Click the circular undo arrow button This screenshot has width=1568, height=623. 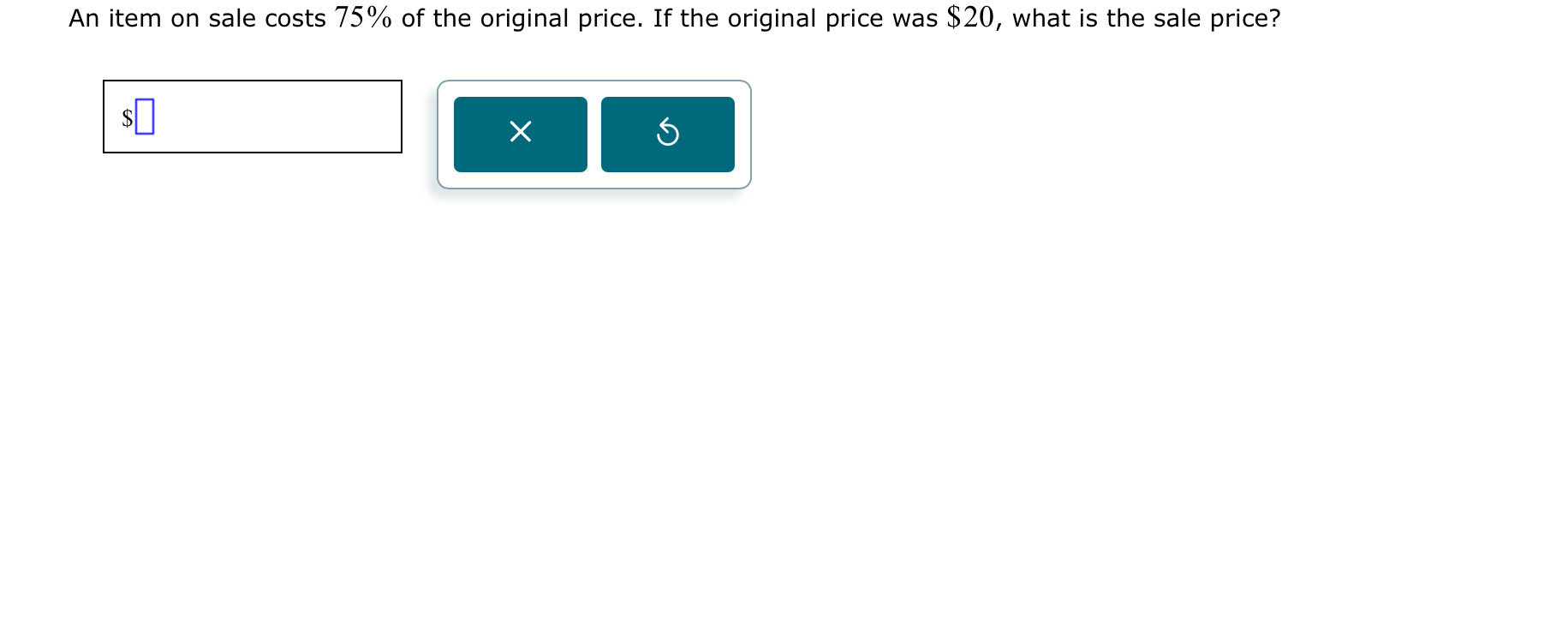668,135
